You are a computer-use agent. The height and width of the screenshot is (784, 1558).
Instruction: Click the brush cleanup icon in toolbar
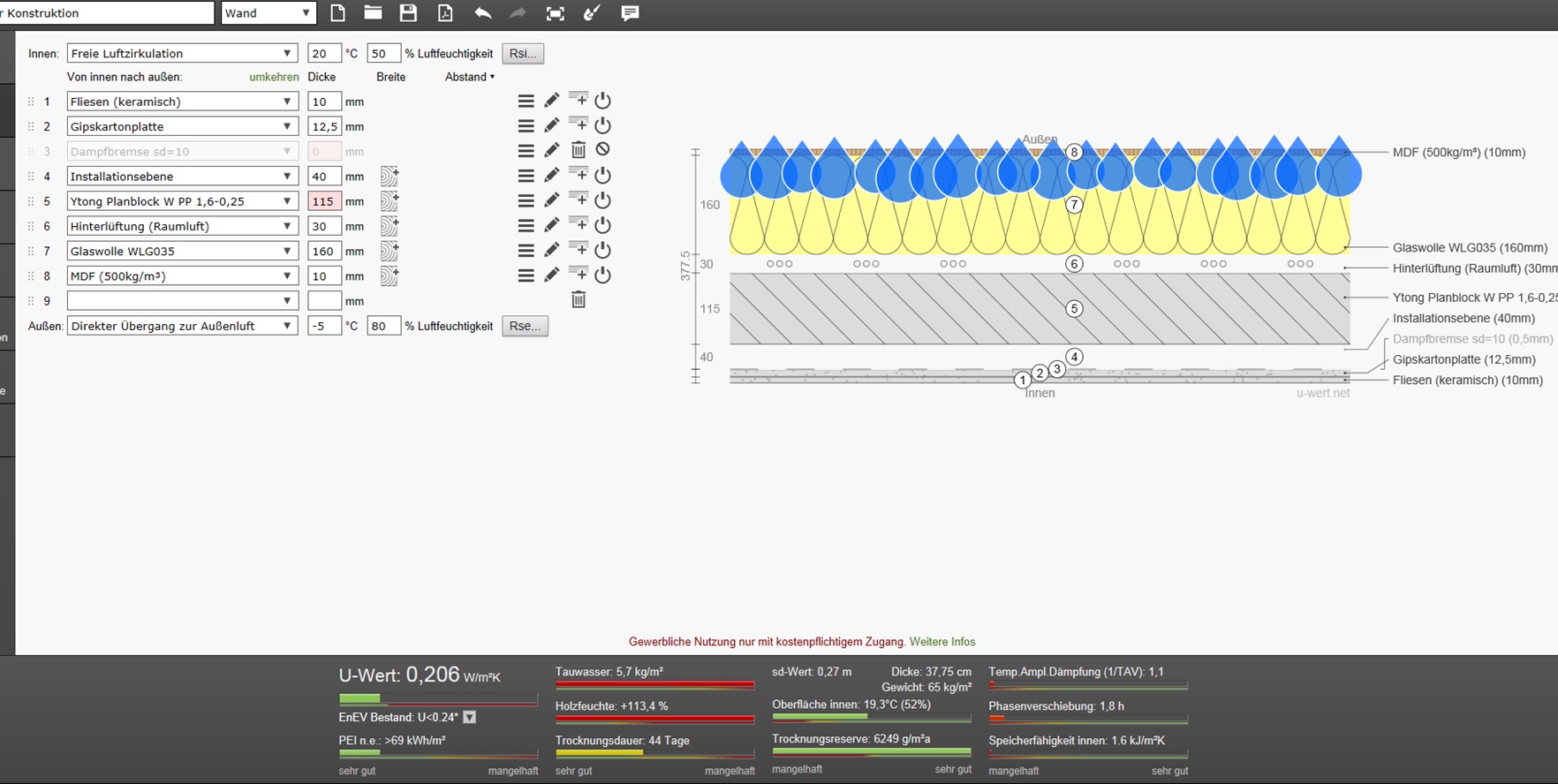tap(592, 13)
